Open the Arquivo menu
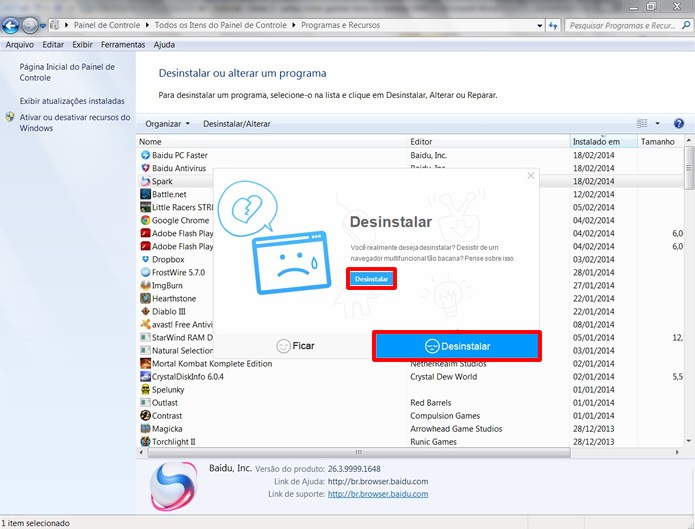 [x=20, y=45]
